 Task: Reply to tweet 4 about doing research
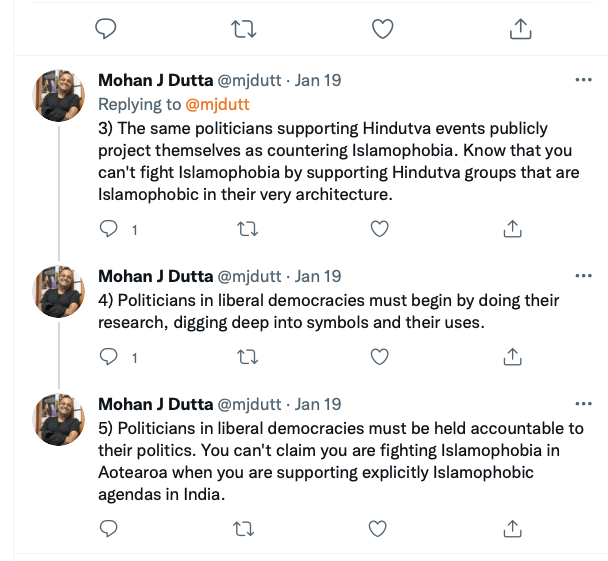tap(109, 356)
